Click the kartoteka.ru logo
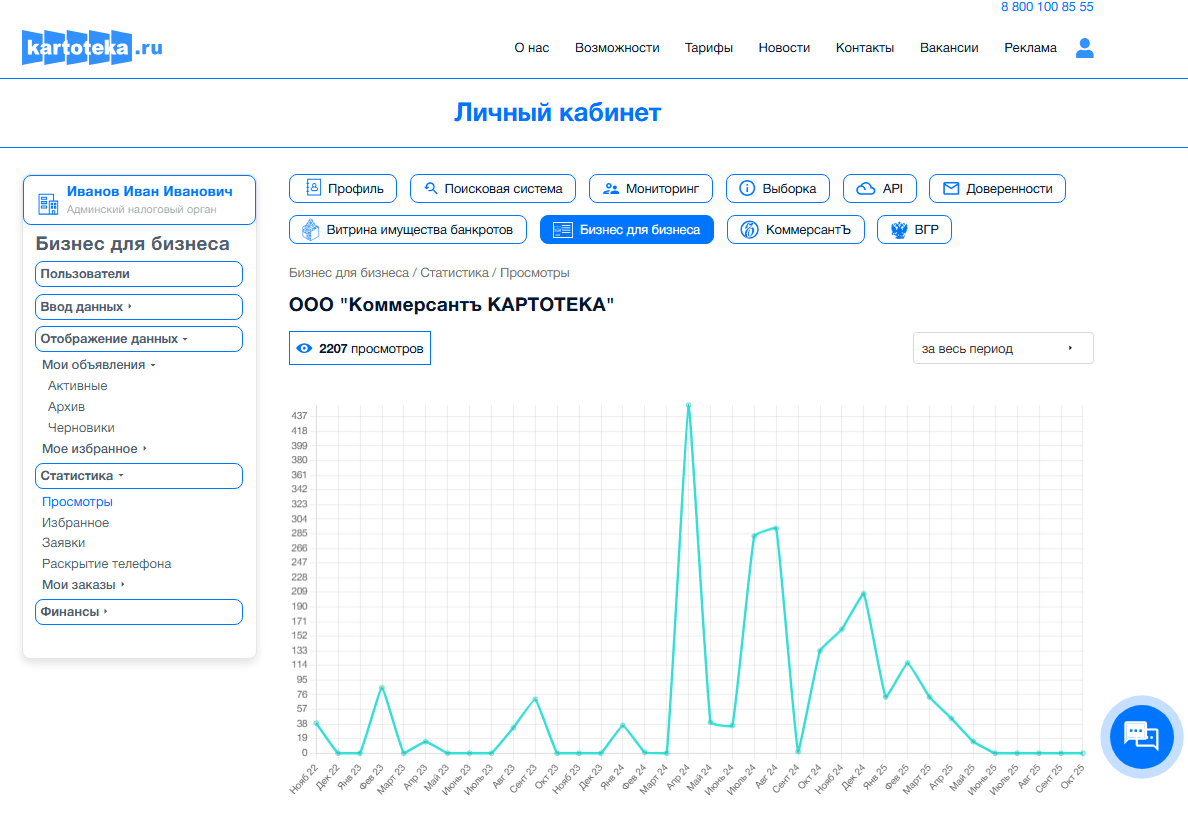 (92, 47)
